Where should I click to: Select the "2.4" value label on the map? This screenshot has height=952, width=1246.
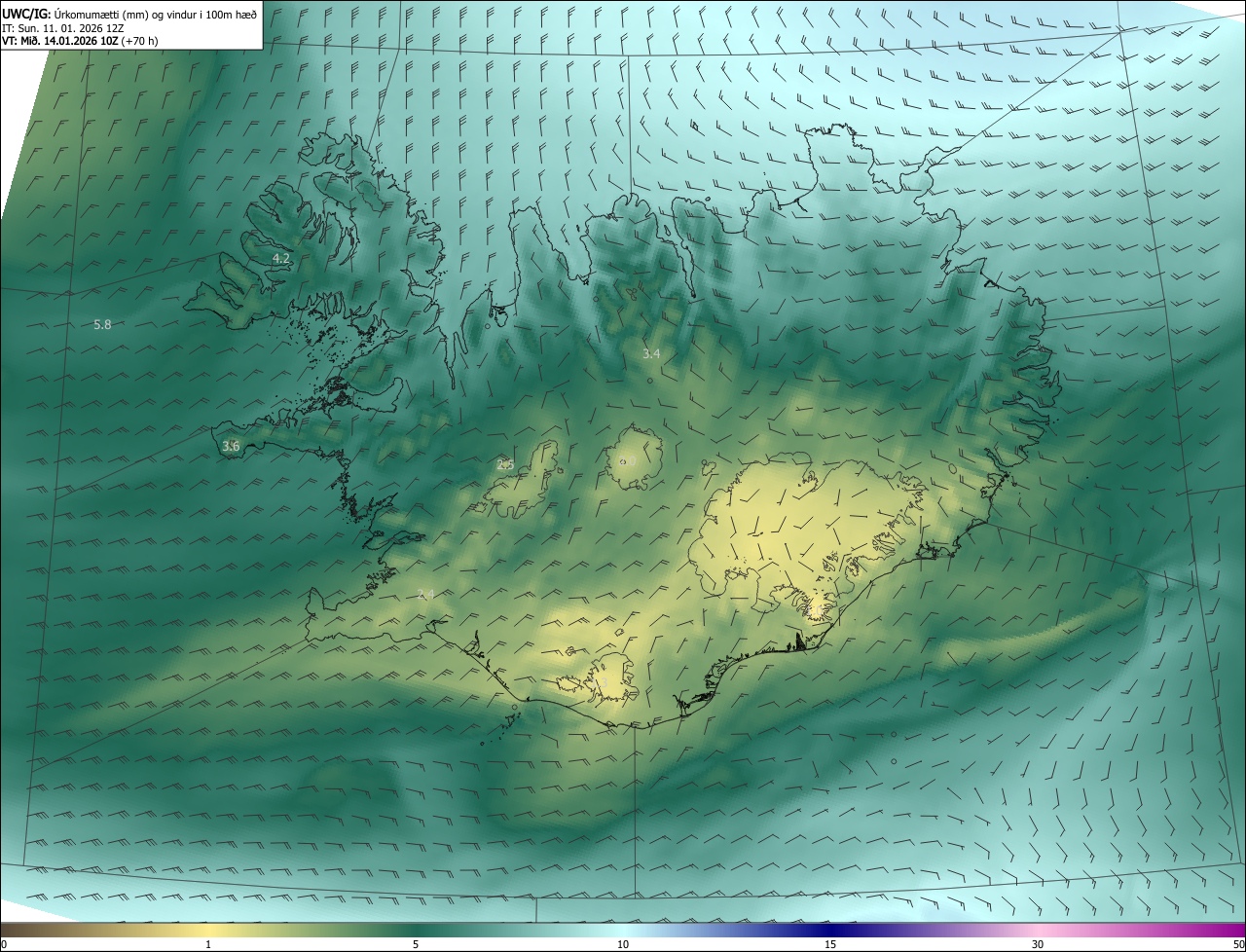pos(425,595)
